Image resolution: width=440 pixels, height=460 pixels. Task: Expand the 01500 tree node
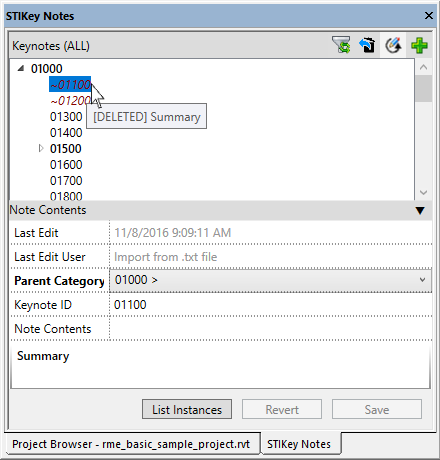point(41,148)
